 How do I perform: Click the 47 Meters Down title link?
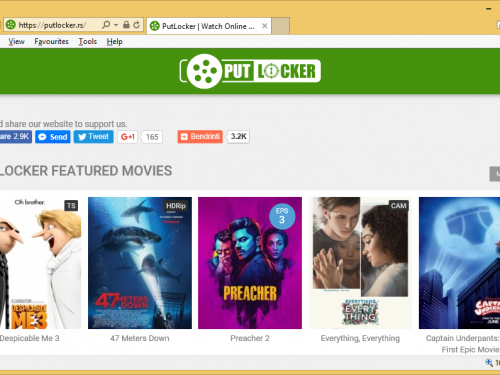140,338
